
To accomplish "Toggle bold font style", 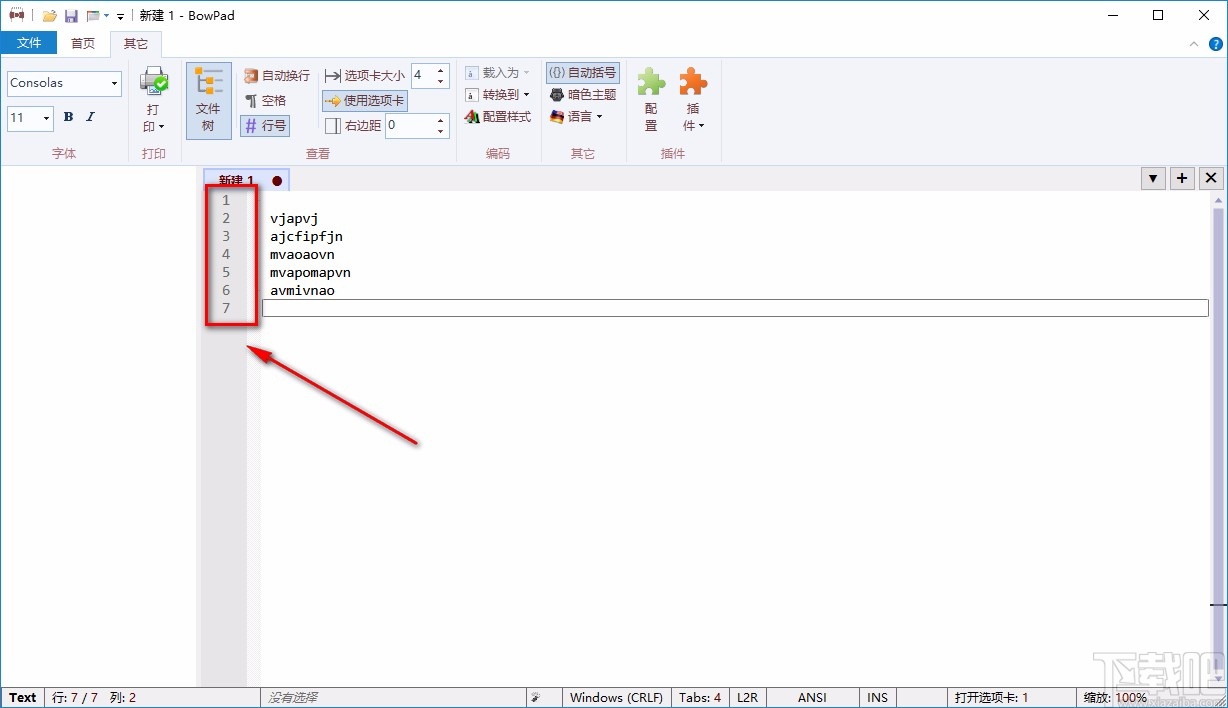I will (x=68, y=117).
